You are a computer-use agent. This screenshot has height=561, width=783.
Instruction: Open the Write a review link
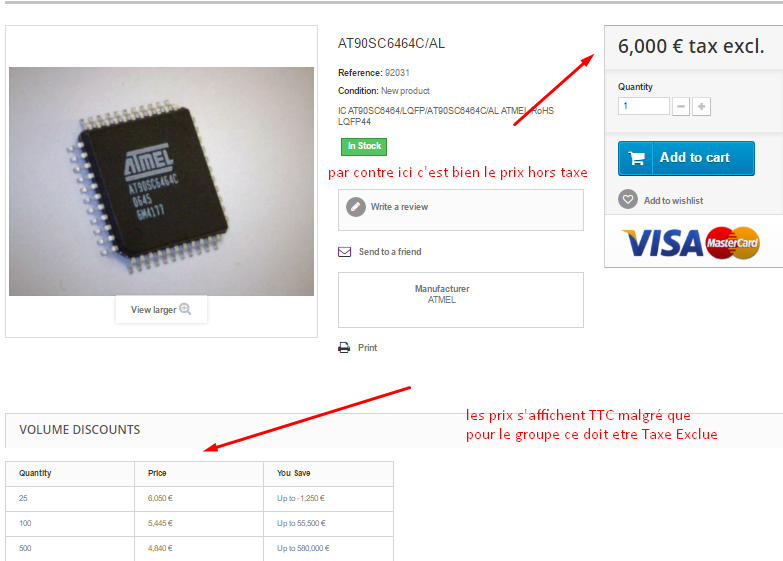pos(399,207)
